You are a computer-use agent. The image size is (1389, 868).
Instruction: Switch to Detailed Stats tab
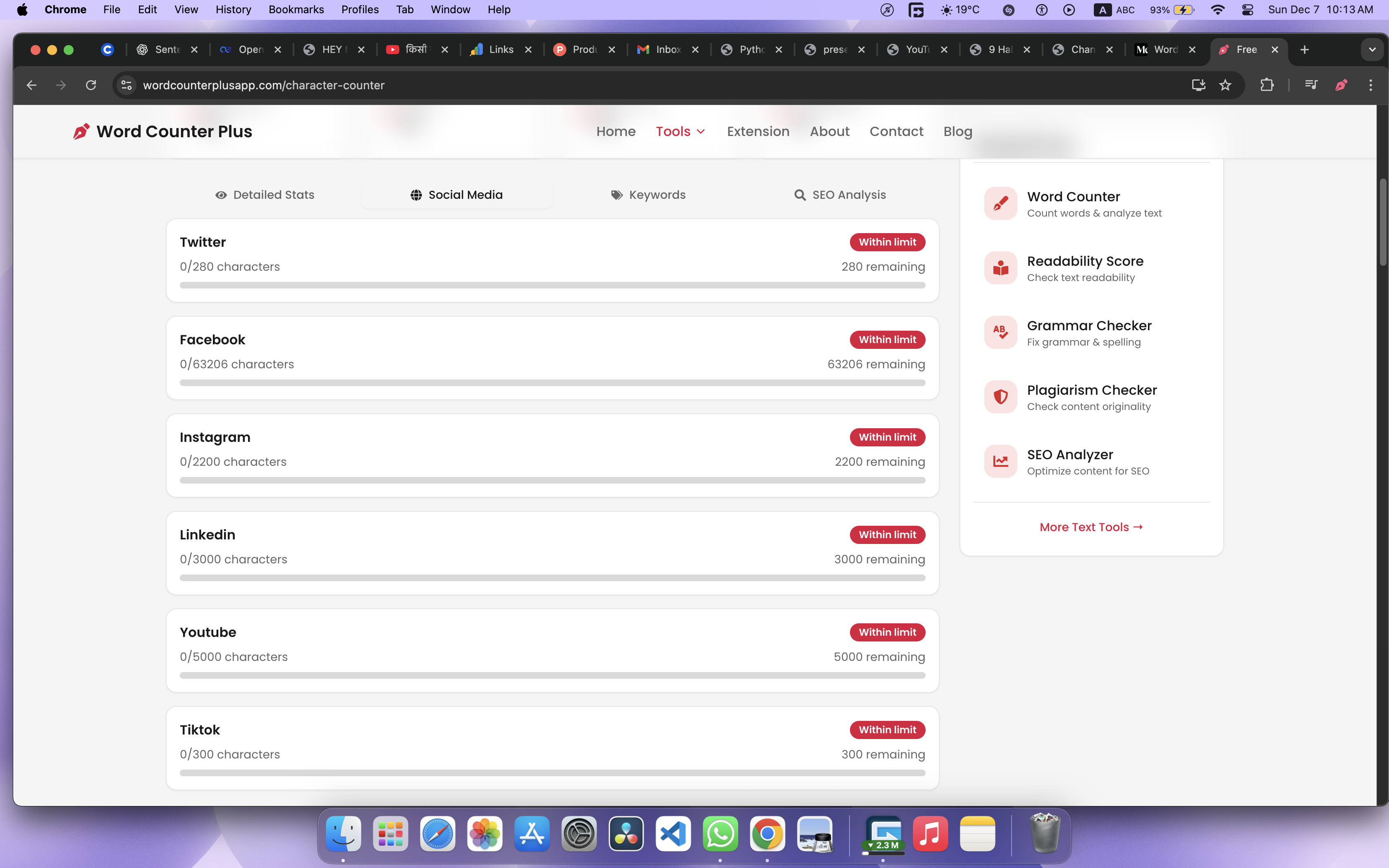pyautogui.click(x=265, y=195)
